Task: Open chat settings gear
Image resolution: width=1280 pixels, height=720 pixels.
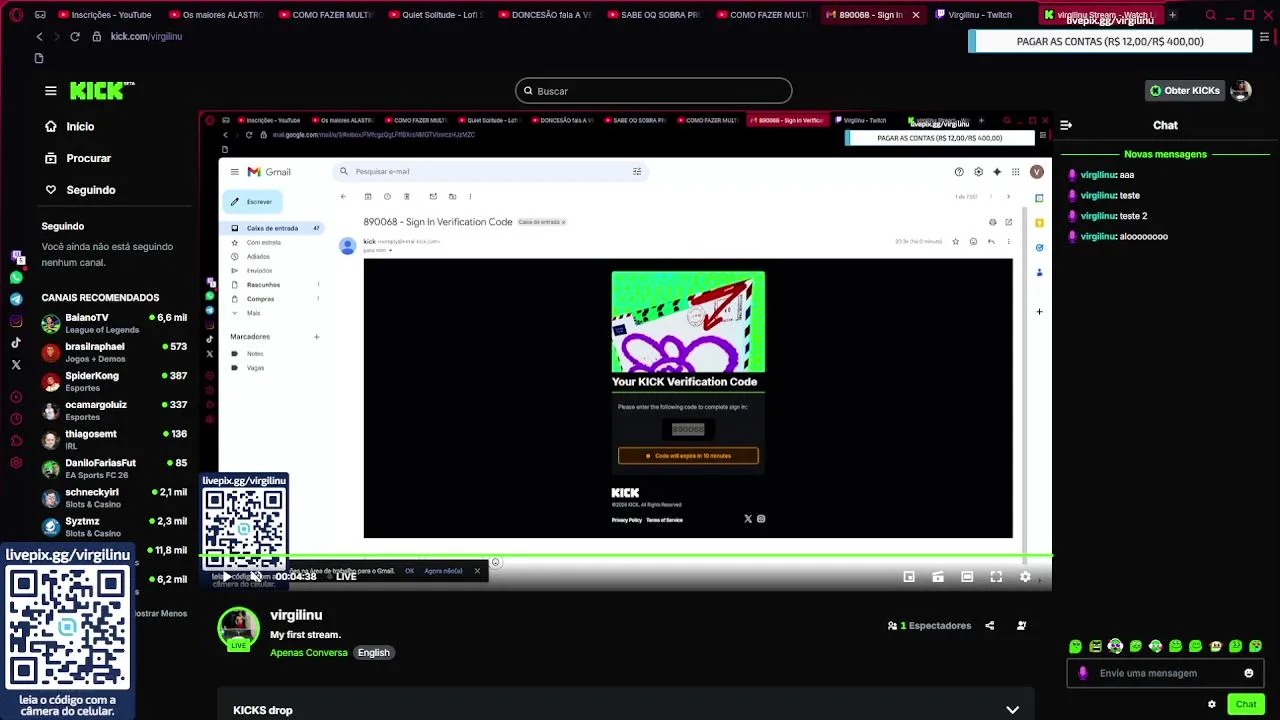Action: 1212,704
